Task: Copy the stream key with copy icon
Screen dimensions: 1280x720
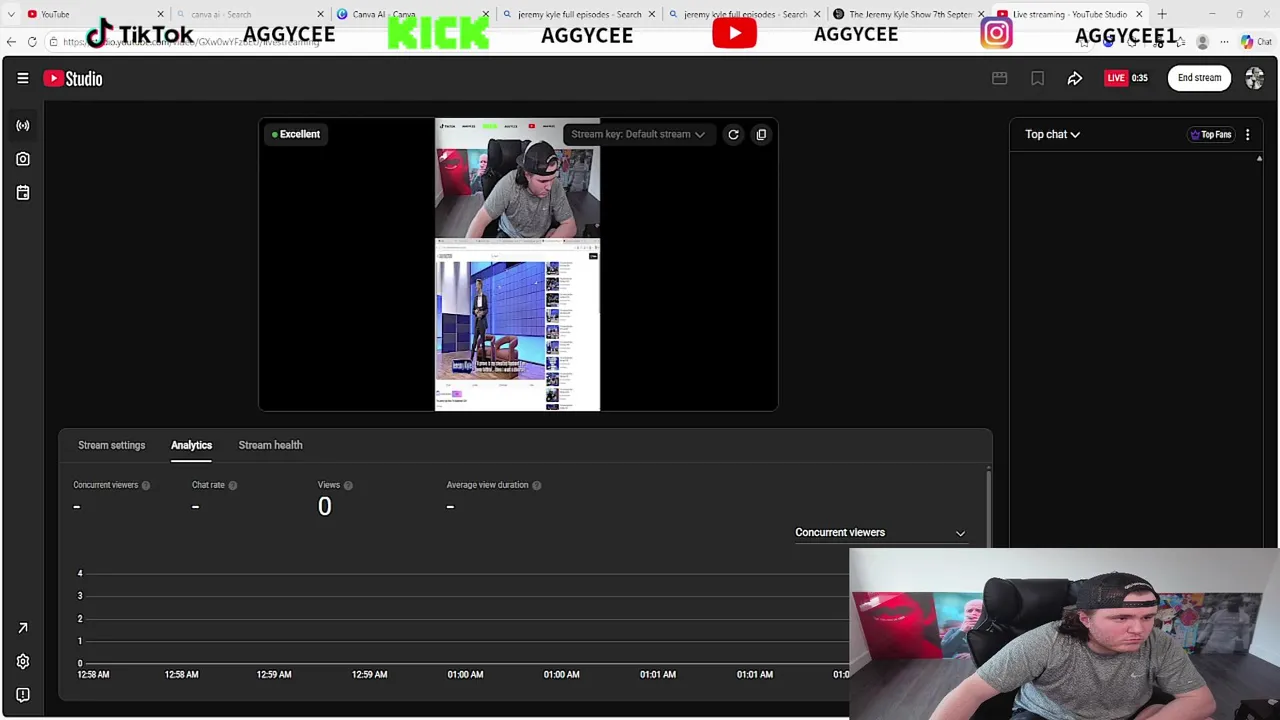Action: pos(761,134)
